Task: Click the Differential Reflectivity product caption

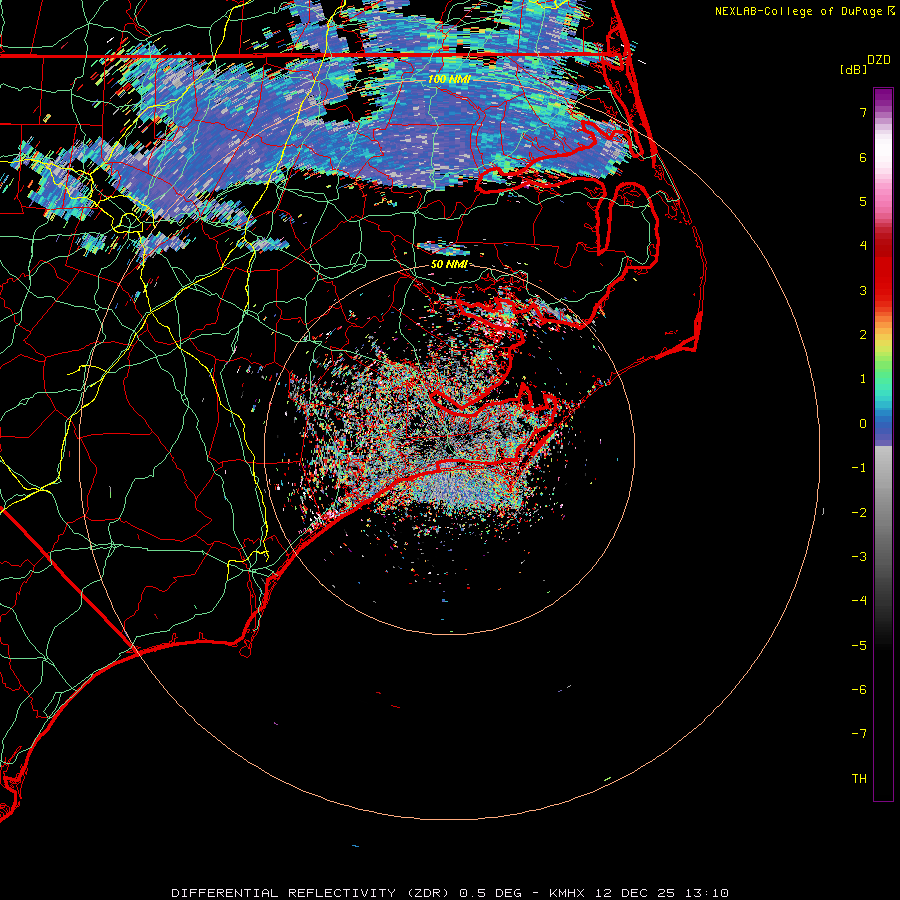Action: [x=449, y=893]
